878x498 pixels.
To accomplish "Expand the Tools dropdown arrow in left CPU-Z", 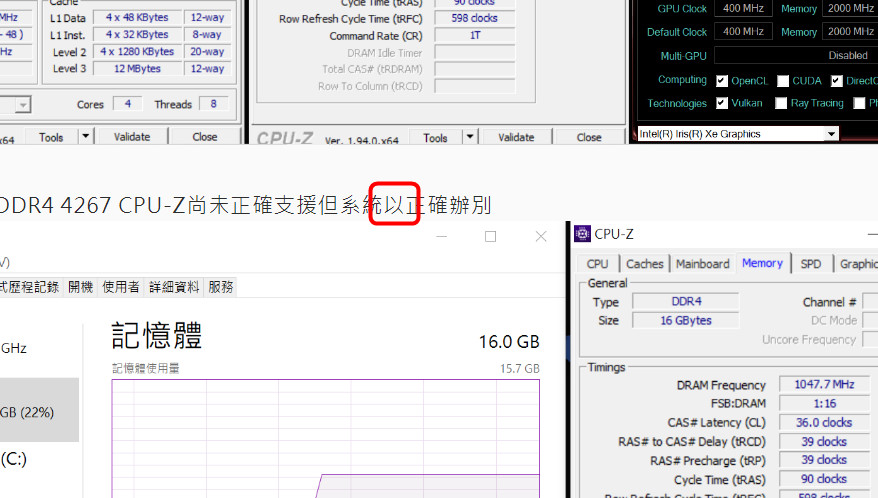I will pyautogui.click(x=86, y=136).
